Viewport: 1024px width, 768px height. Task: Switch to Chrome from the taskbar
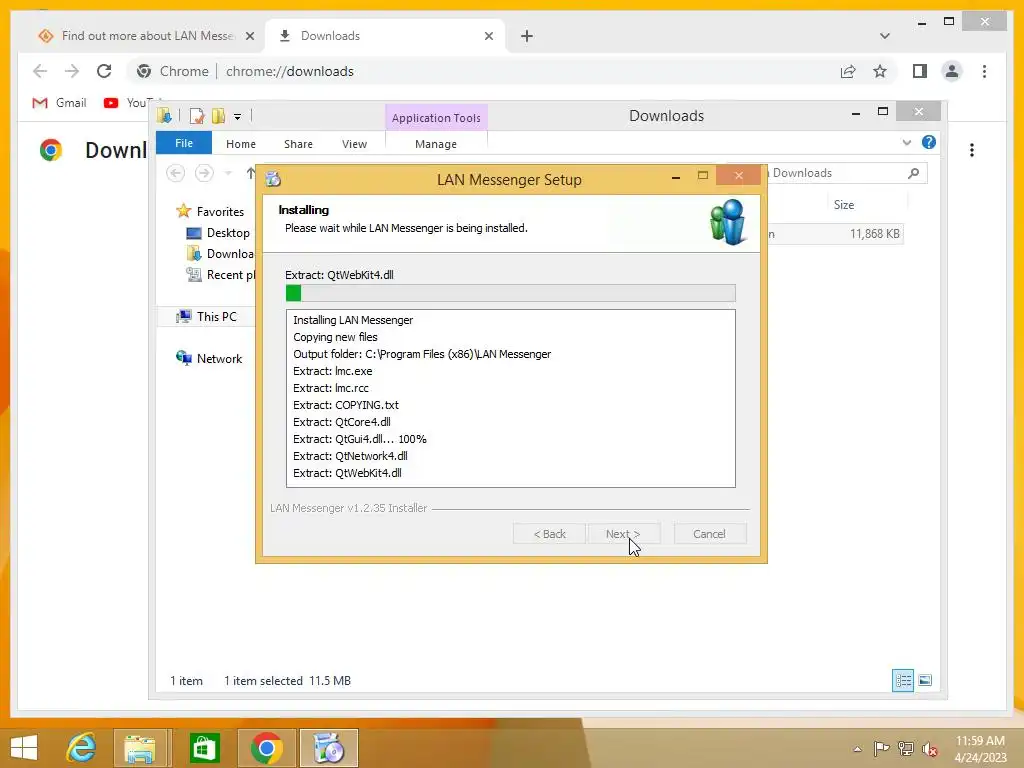(x=266, y=748)
